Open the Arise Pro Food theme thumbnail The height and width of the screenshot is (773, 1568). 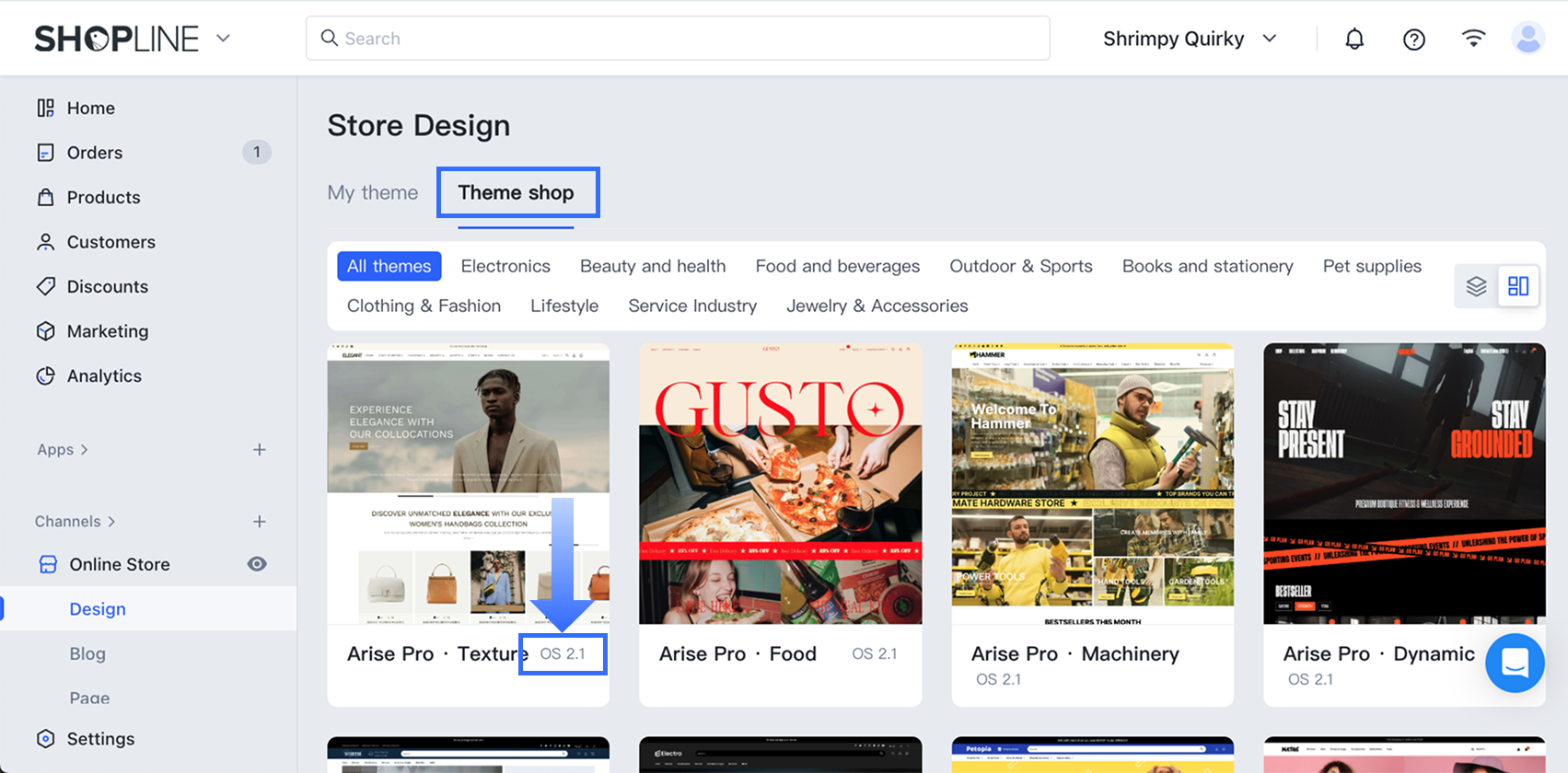pyautogui.click(x=780, y=484)
